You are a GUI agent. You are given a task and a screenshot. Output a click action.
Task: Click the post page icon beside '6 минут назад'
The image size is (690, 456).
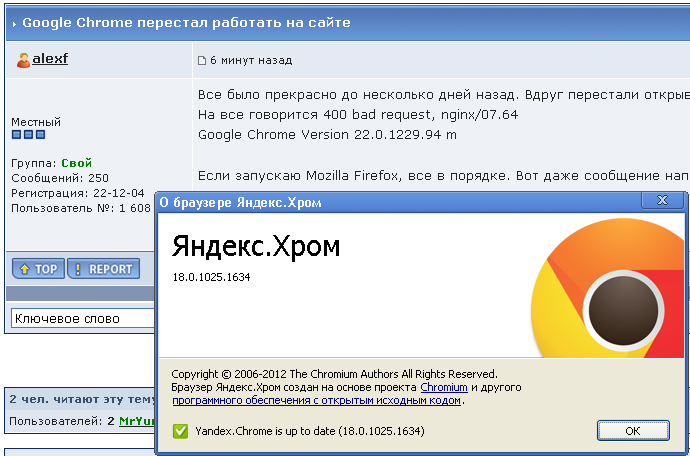(x=202, y=60)
